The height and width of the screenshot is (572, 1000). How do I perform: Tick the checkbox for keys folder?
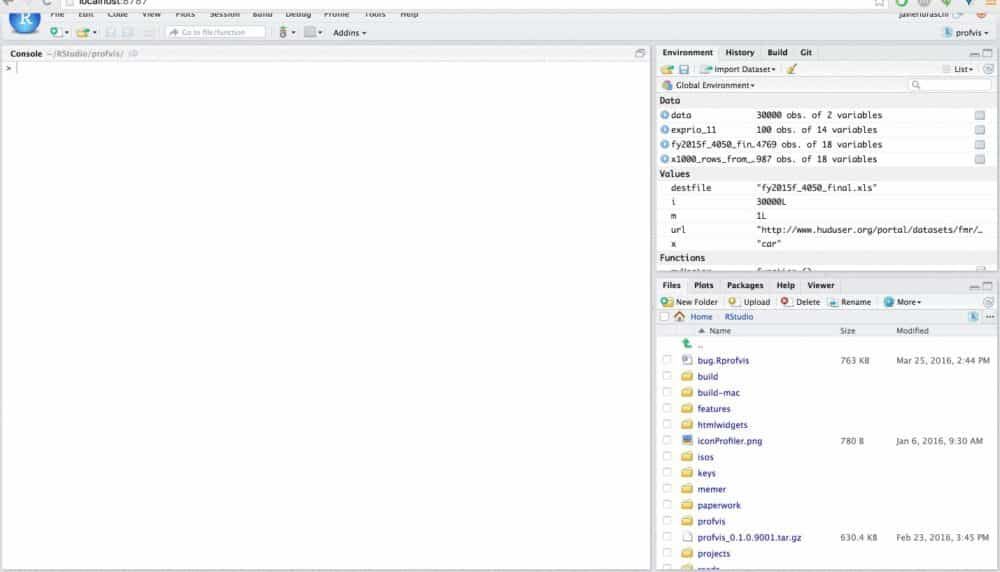[x=667, y=473]
